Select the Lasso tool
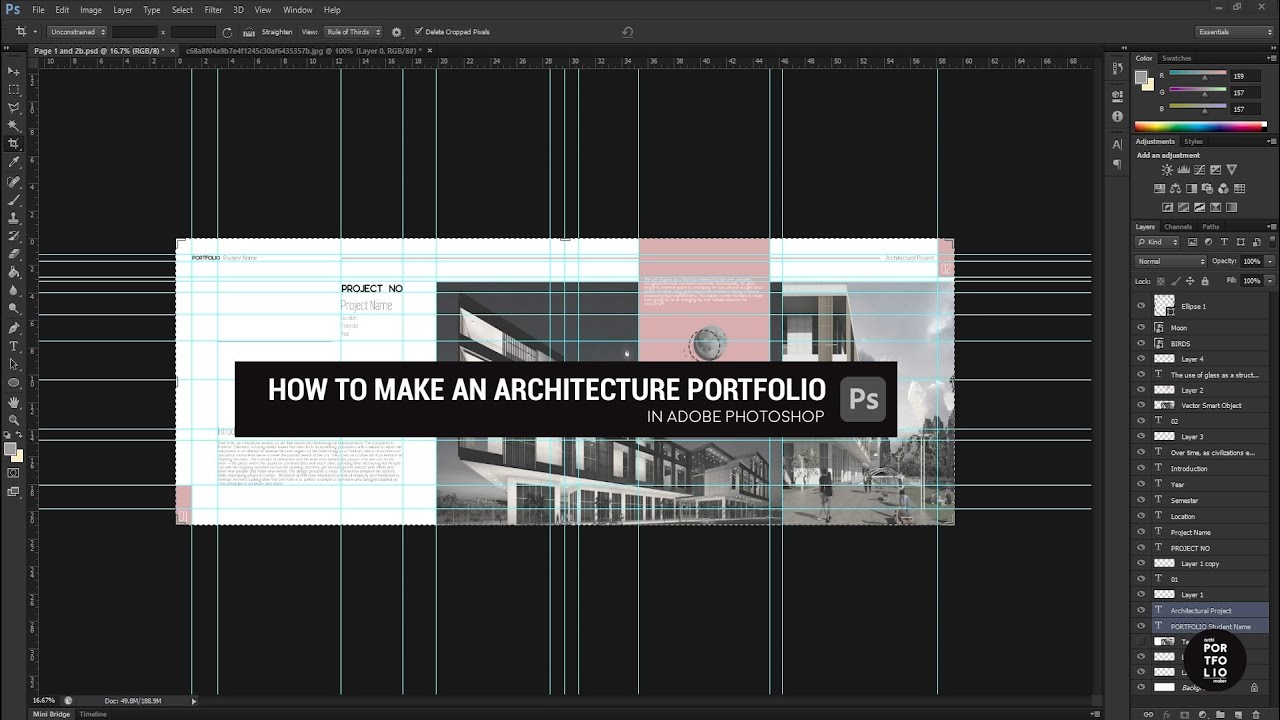 tap(14, 107)
